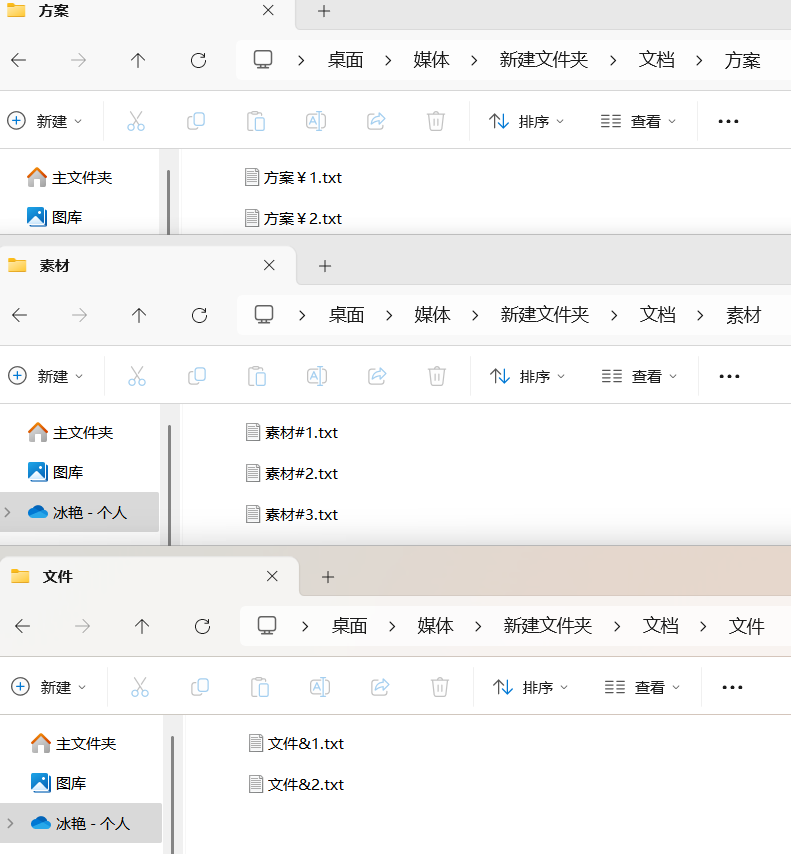Open 新建 dropdown in 素材 window
This screenshot has width=791, height=854.
(x=46, y=376)
